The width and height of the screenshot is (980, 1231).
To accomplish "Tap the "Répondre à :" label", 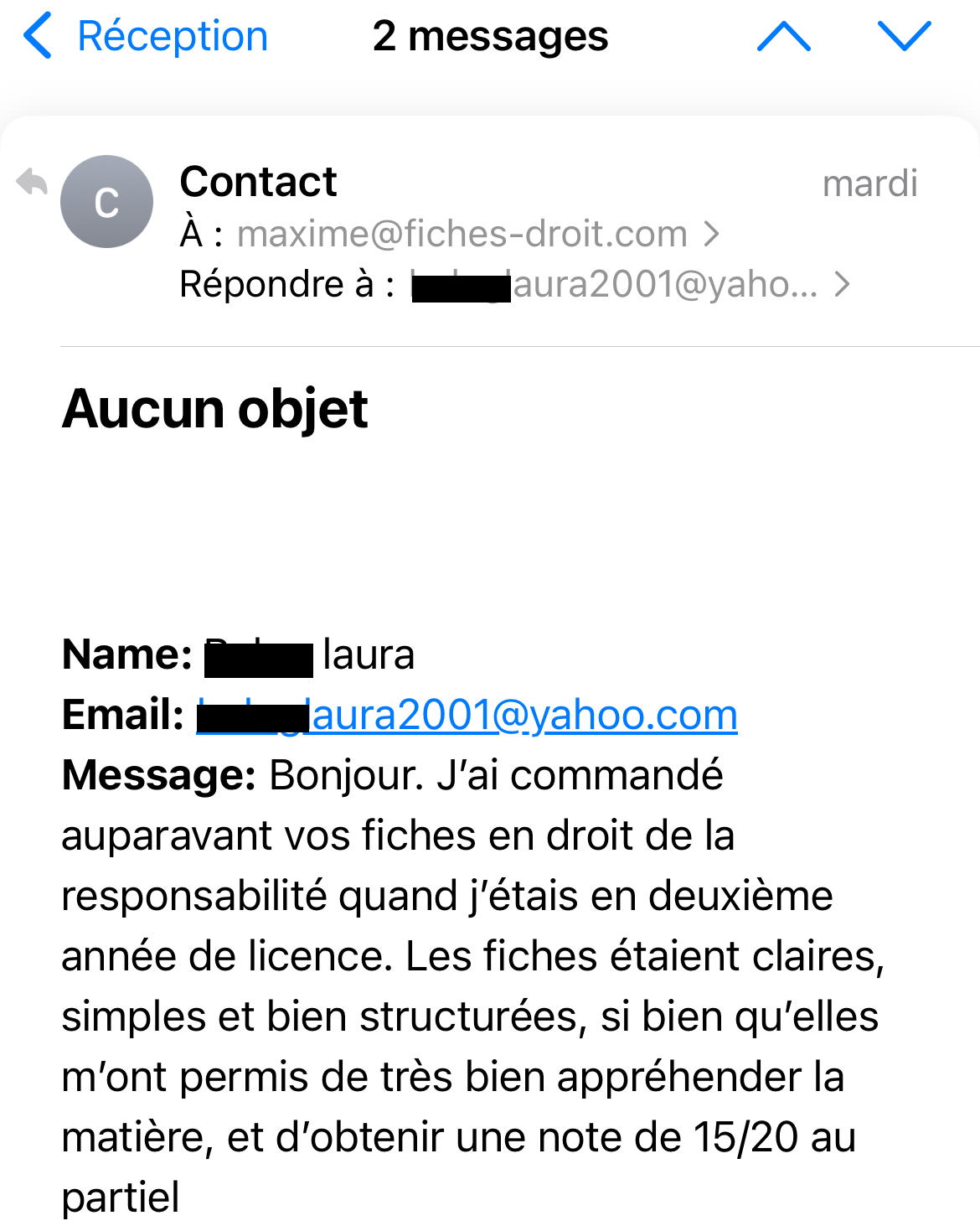I will (x=286, y=285).
